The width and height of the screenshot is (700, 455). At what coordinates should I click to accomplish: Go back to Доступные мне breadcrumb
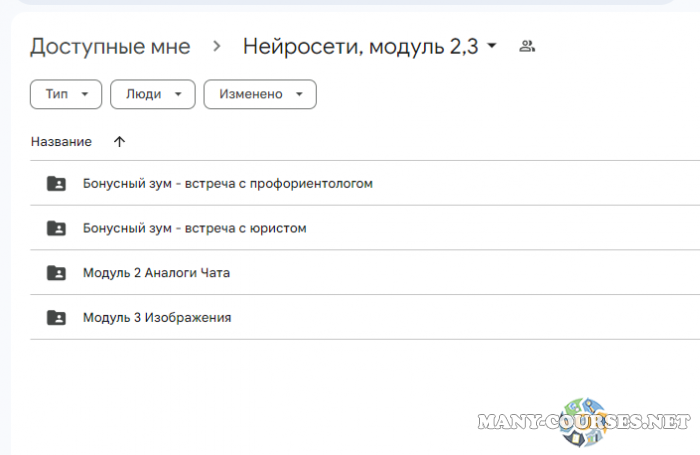110,46
